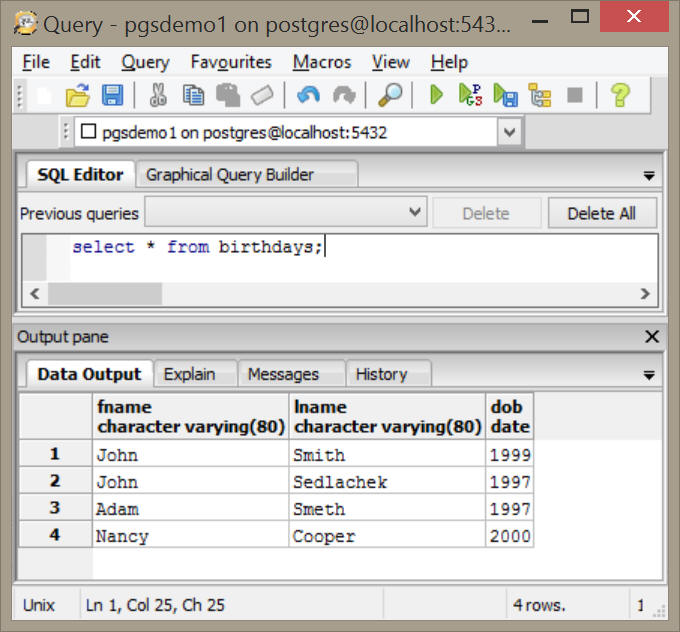Execute query with the green play icon

(x=436, y=95)
